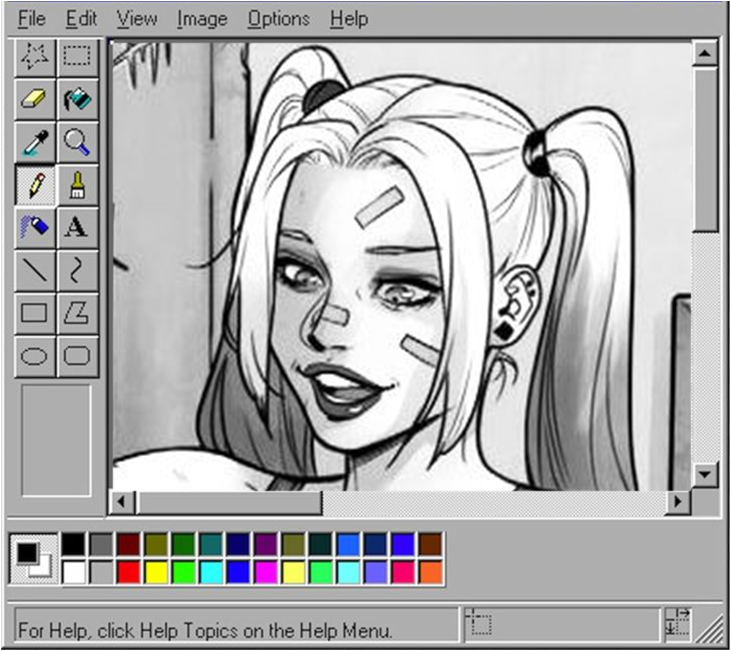The width and height of the screenshot is (731, 651).
Task: Open the Options menu
Action: pos(279,19)
